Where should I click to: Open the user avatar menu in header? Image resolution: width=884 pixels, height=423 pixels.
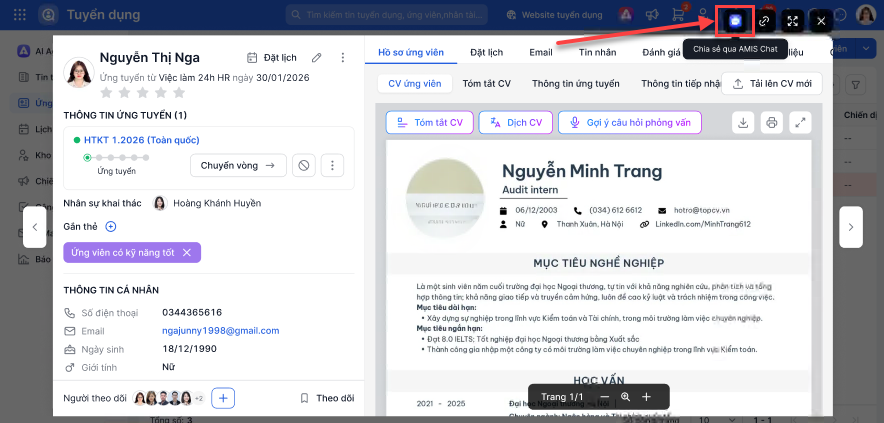click(x=865, y=15)
